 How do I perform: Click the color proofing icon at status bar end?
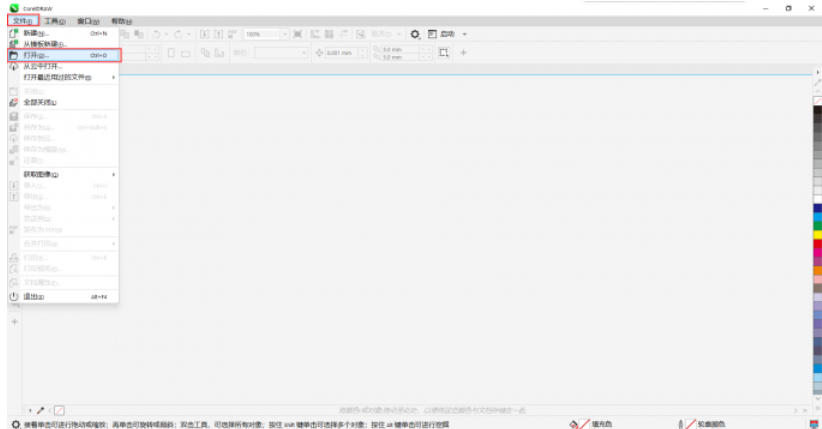pos(814,424)
